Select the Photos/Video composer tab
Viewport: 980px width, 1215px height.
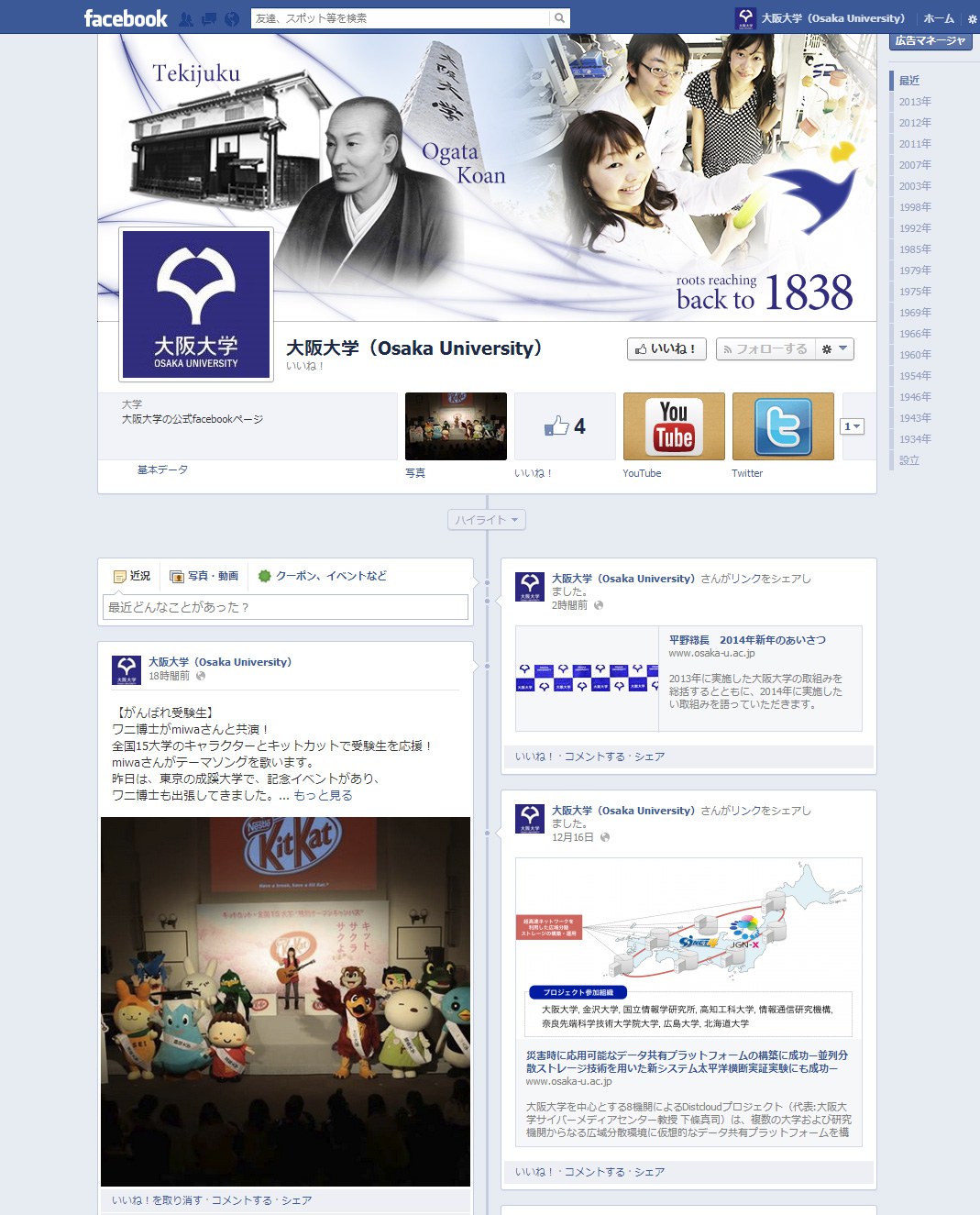pyautogui.click(x=204, y=576)
